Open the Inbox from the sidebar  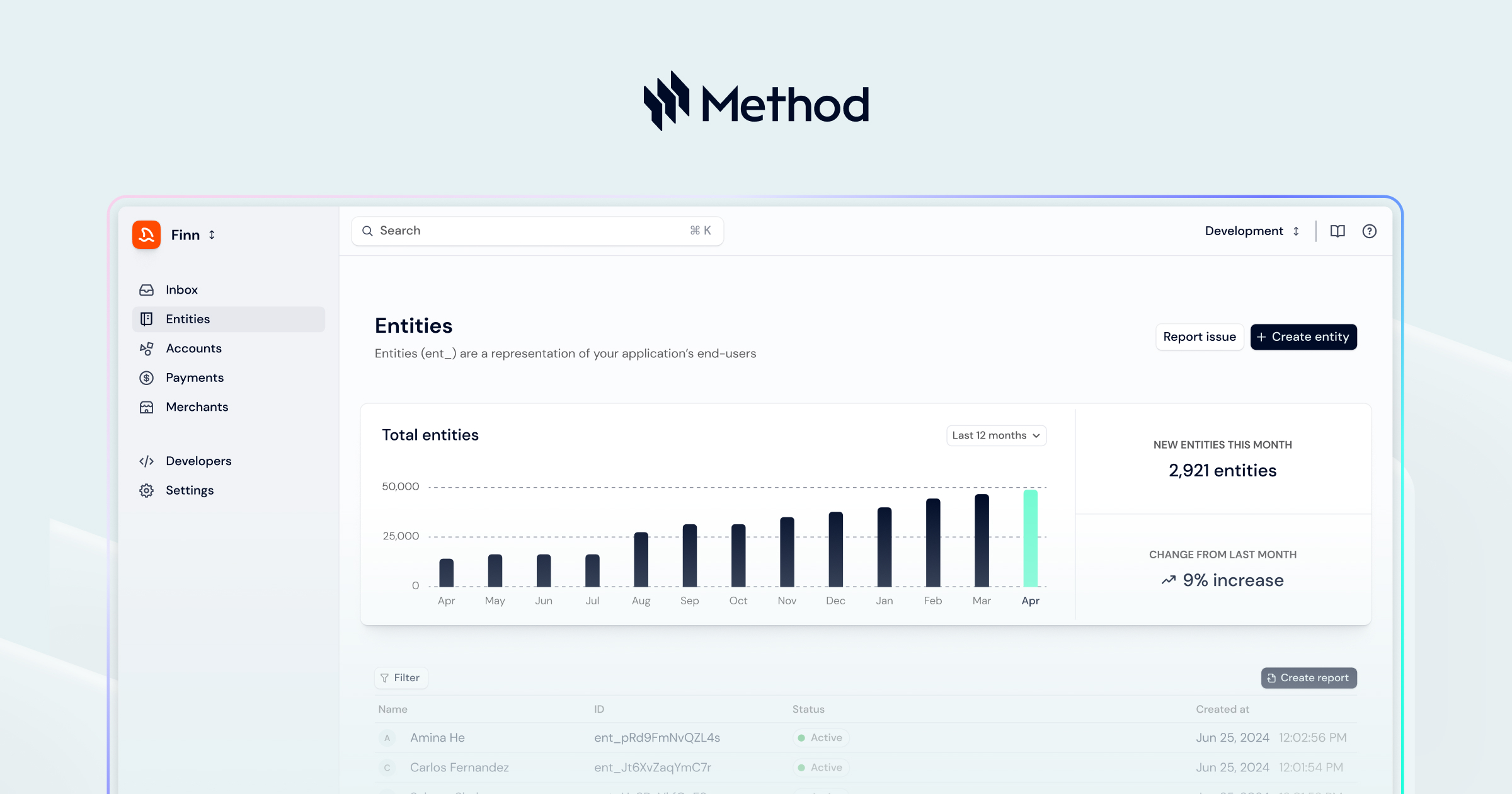coord(181,289)
